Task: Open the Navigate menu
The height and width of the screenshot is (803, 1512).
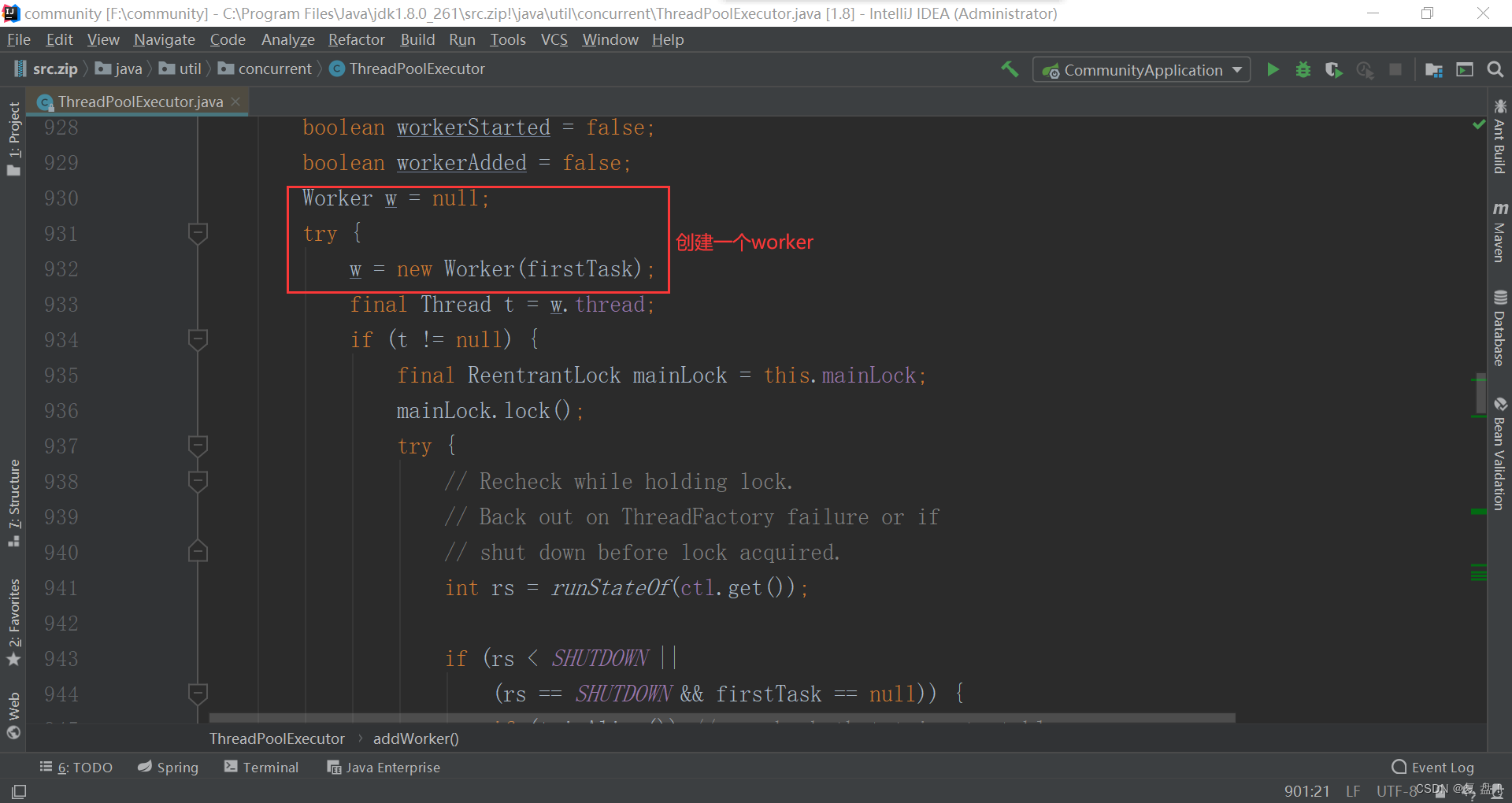Action: [165, 39]
